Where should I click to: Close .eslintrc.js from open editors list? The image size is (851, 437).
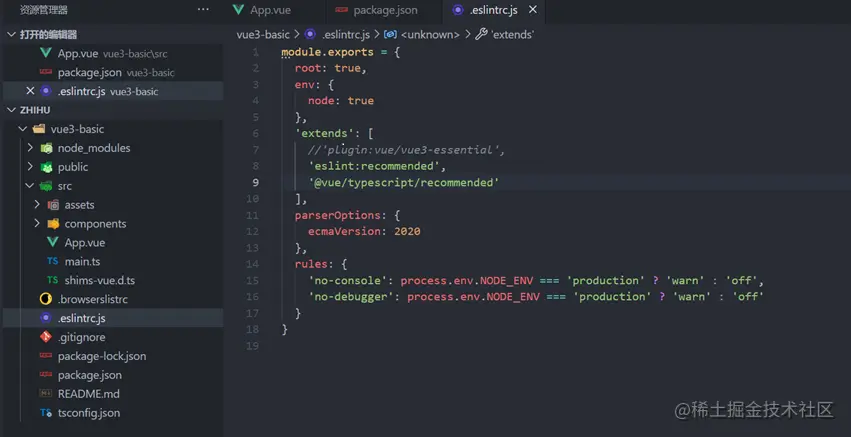[30, 91]
